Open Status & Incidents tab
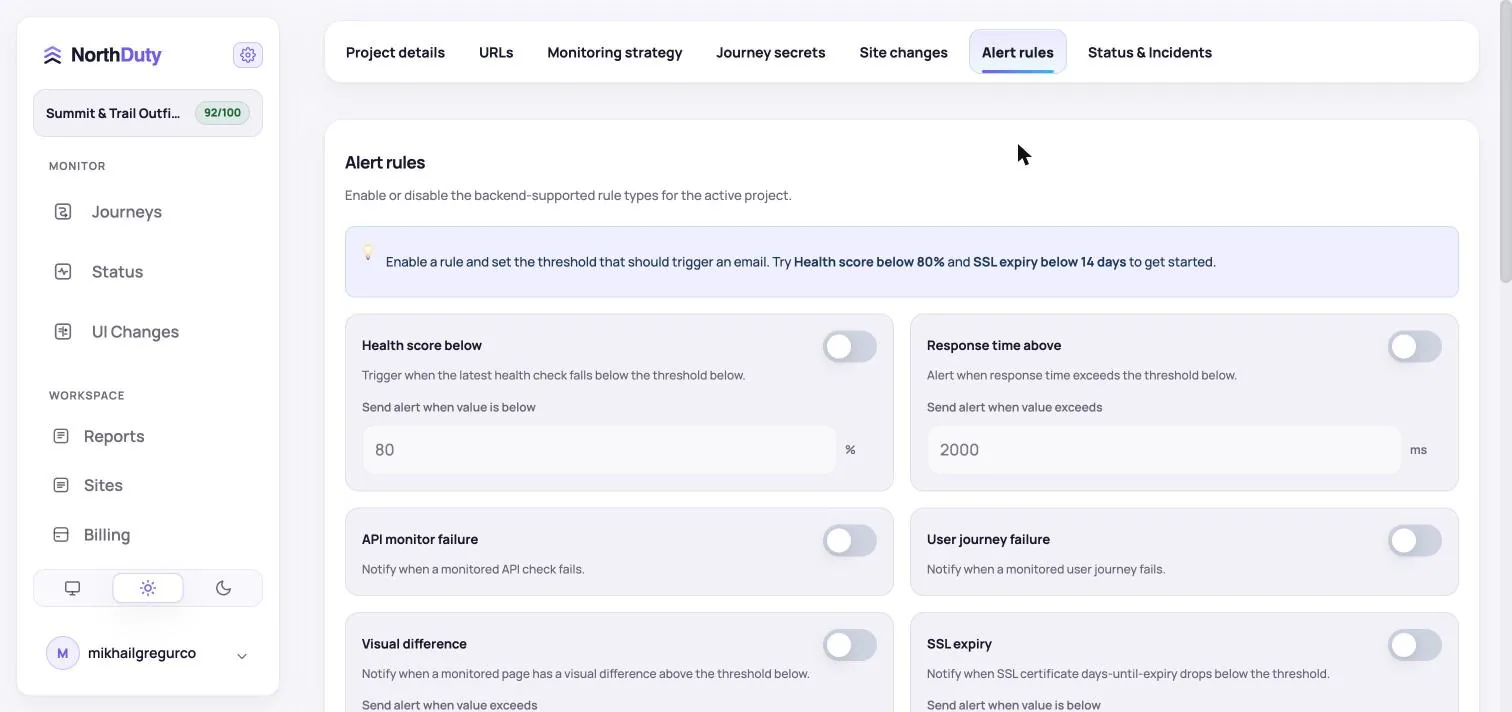The height and width of the screenshot is (712, 1512). pos(1150,52)
